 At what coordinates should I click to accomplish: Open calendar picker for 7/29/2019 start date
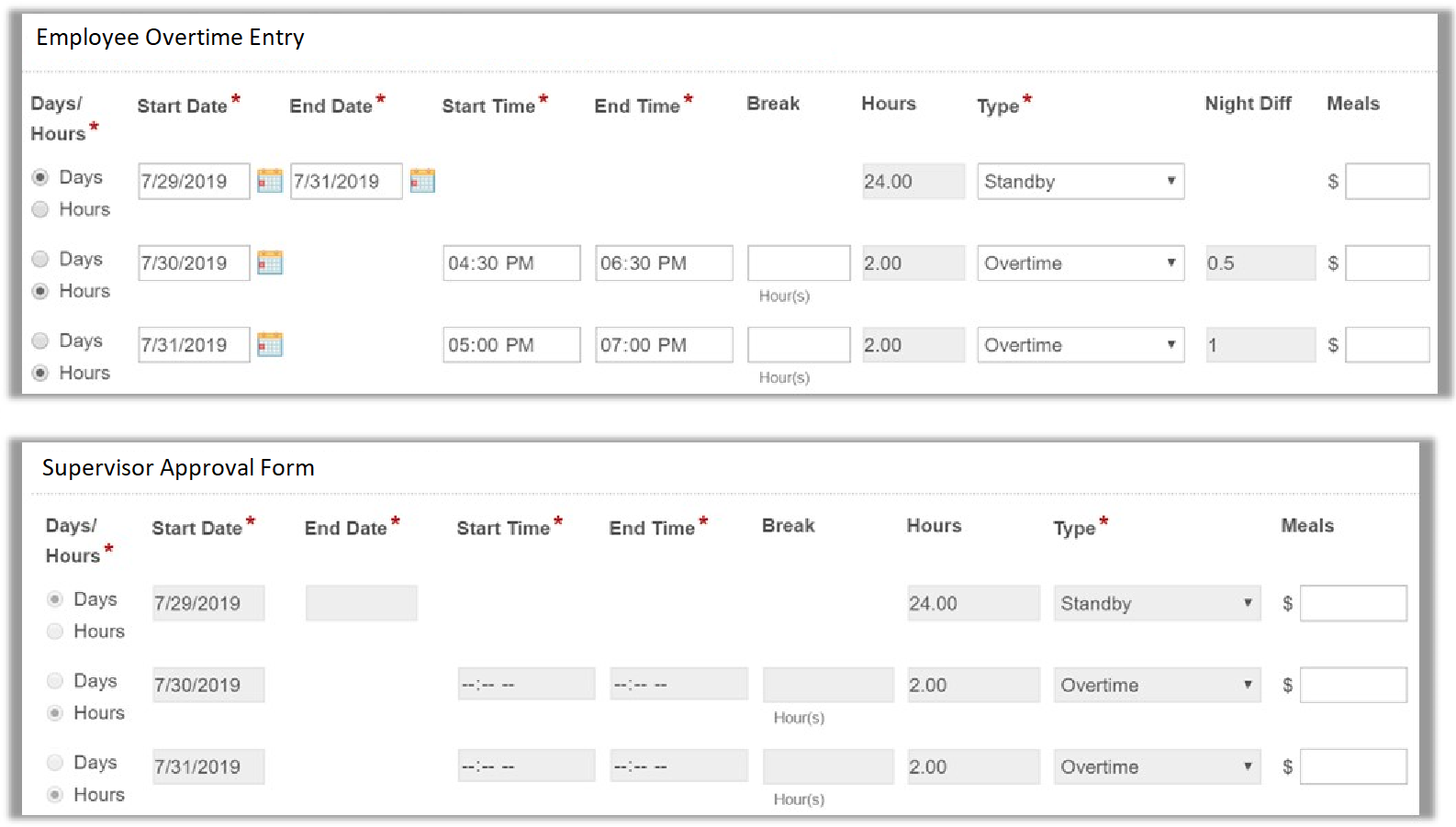click(x=269, y=181)
